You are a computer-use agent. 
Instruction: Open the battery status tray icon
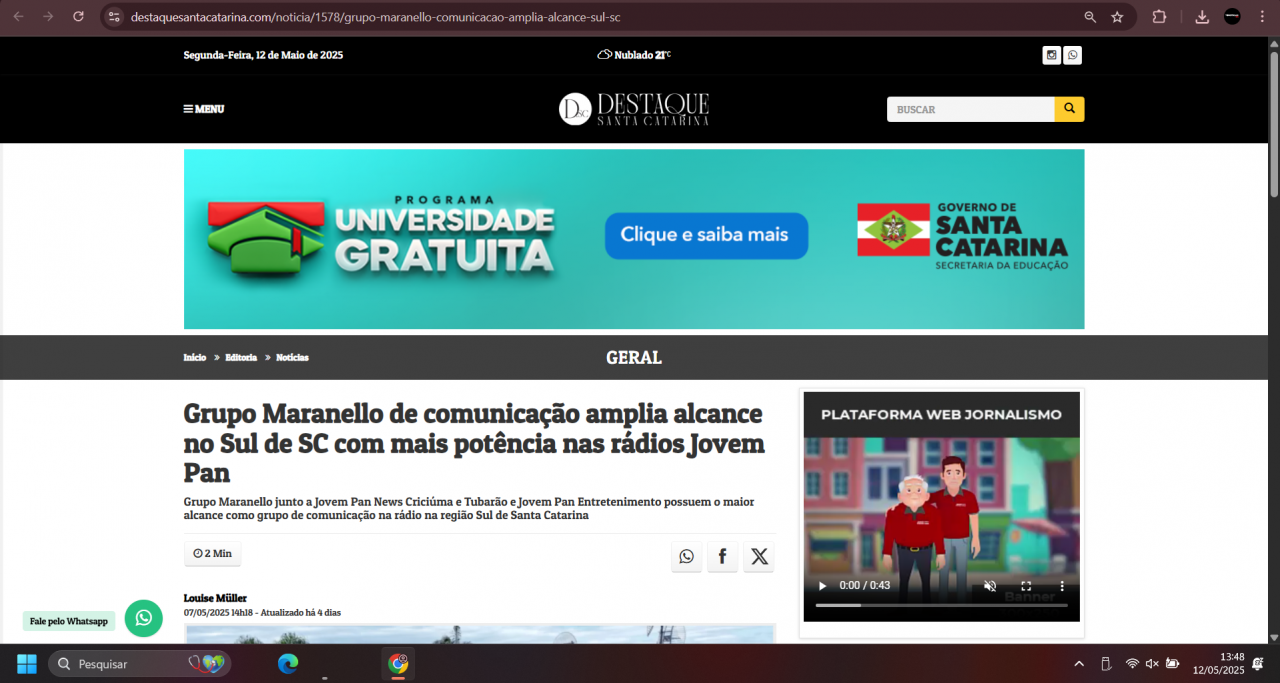[1172, 664]
